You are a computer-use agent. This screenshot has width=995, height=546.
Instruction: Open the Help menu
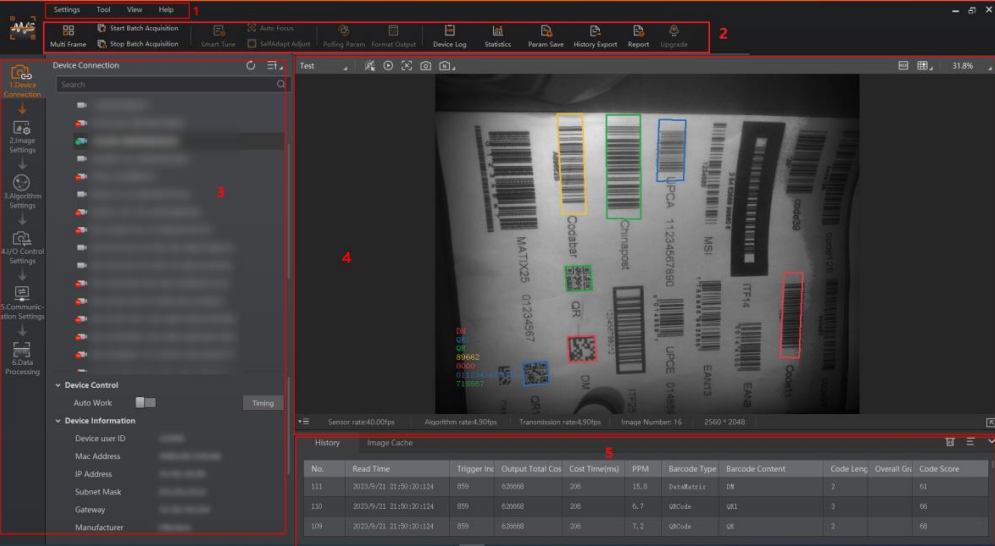tap(166, 10)
